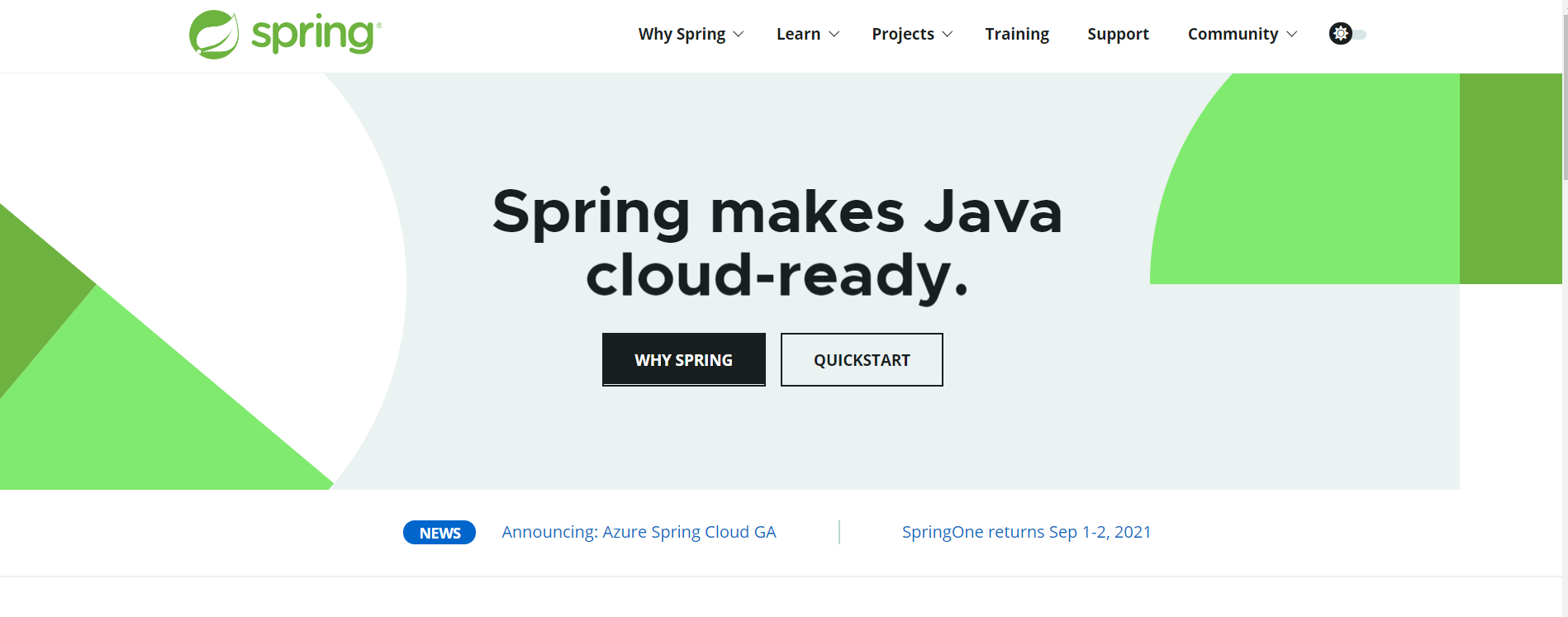The width and height of the screenshot is (1568, 617).
Task: Toggle the dark mode theme switch
Action: coord(1347,34)
